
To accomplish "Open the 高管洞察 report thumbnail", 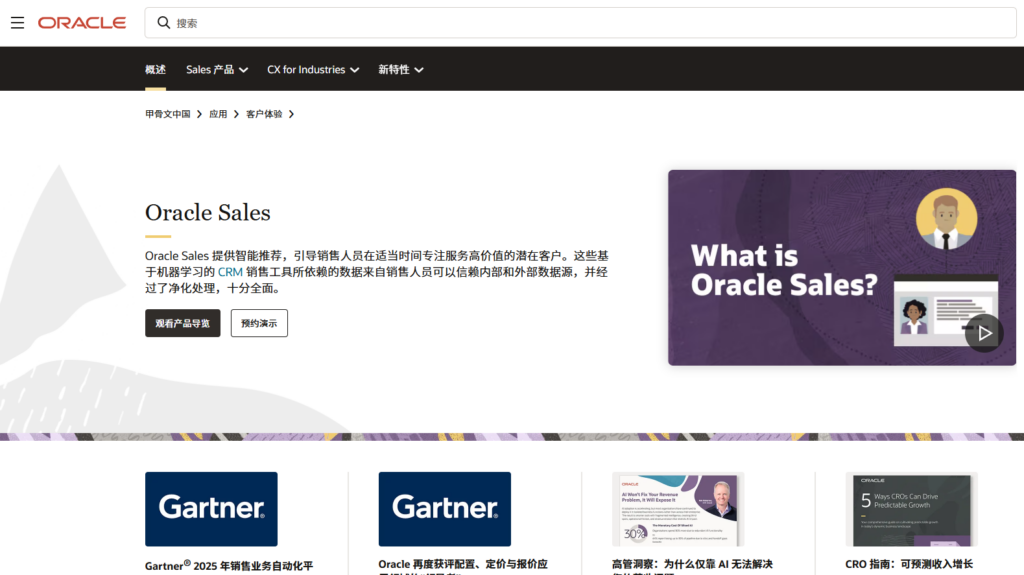I will pos(678,509).
